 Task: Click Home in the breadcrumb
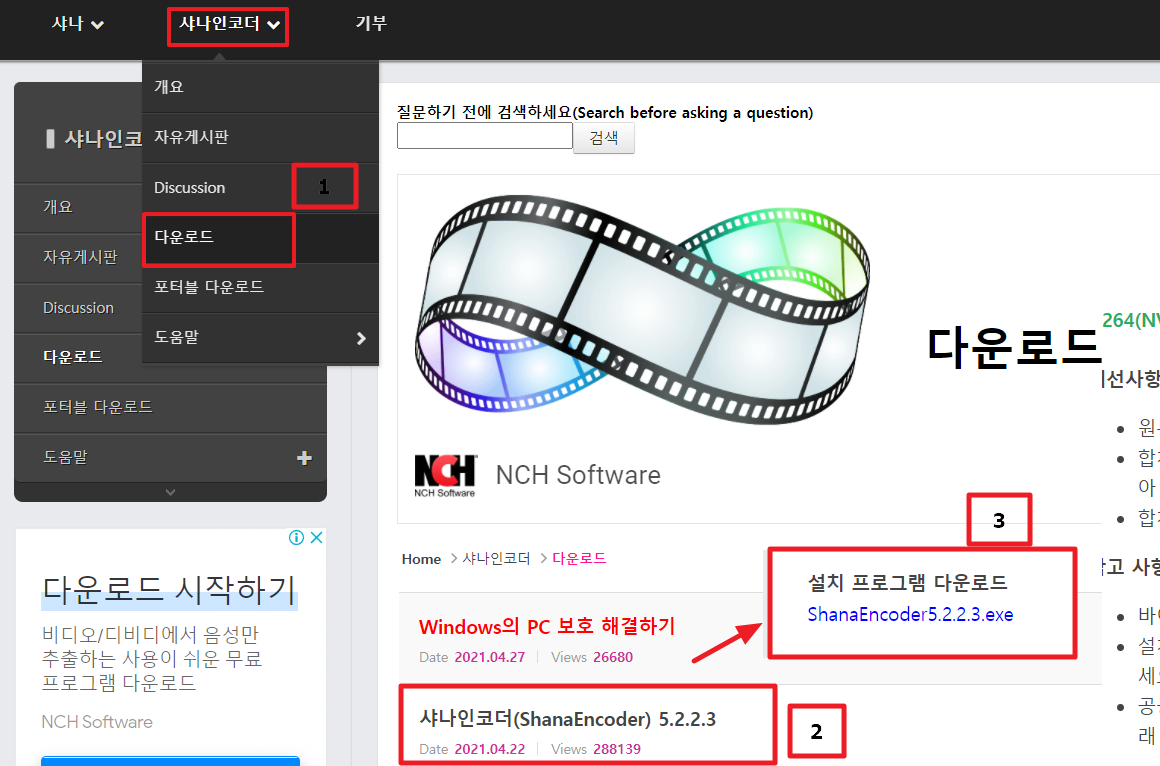click(421, 559)
